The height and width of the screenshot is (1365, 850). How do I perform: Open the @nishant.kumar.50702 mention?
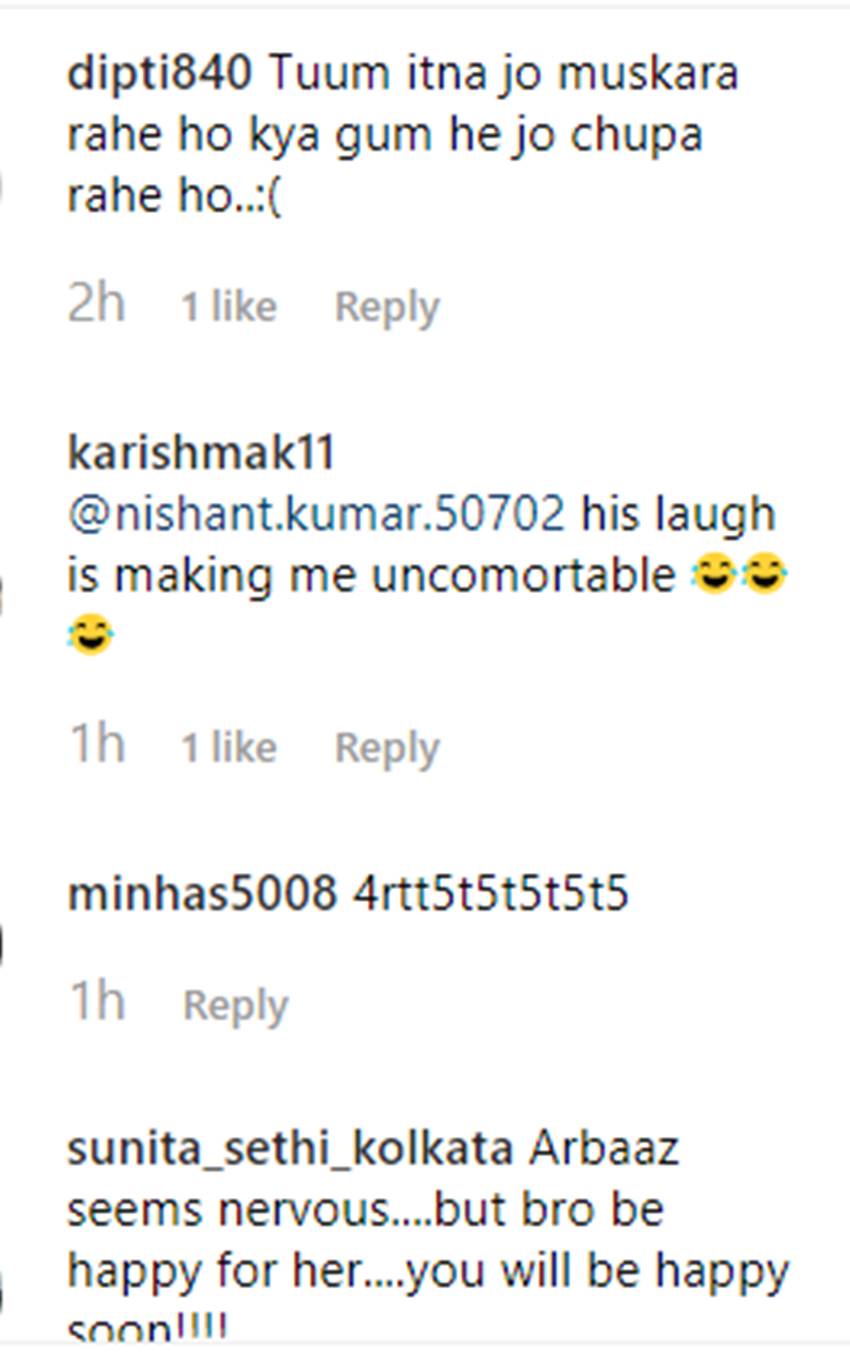pyautogui.click(x=316, y=515)
